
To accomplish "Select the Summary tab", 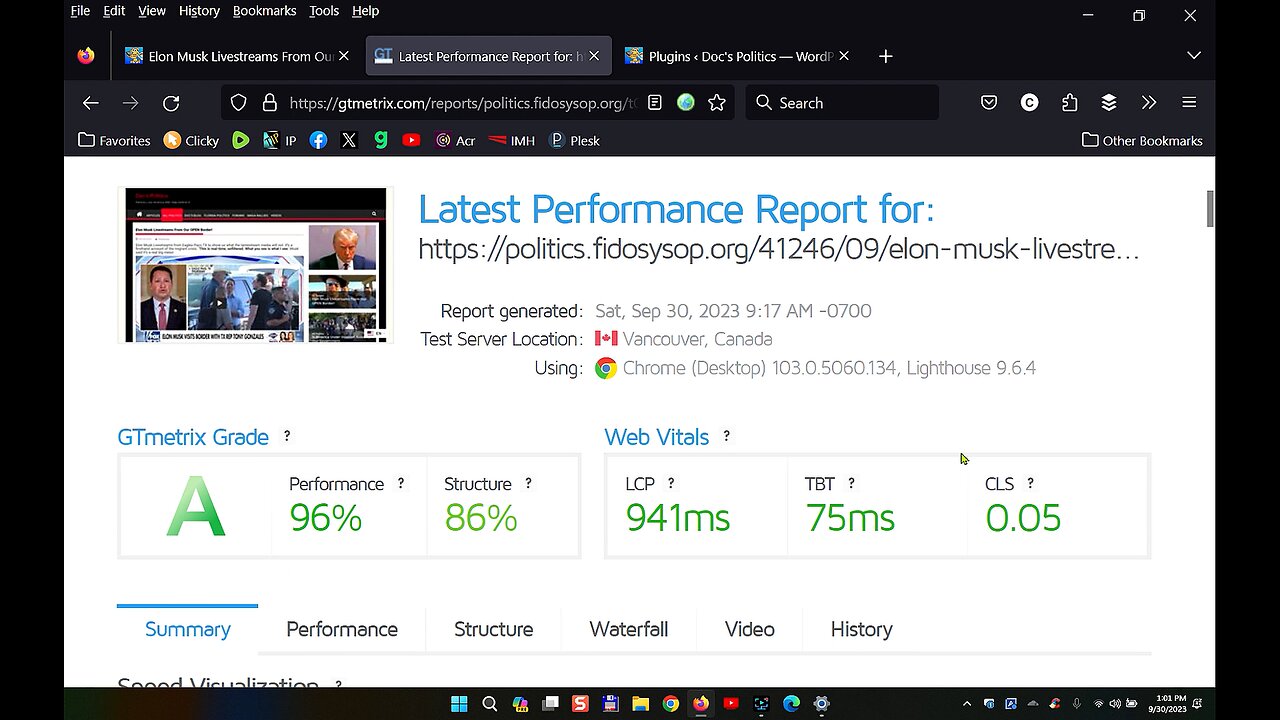I will tap(188, 629).
